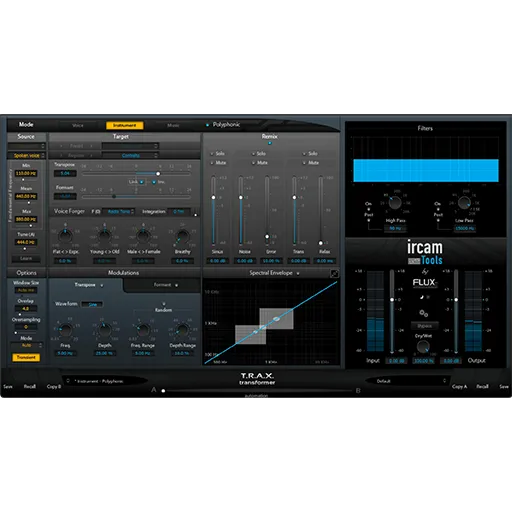Toggle Mute for the Sinus channel
This screenshot has height=512, width=512.
212,163
